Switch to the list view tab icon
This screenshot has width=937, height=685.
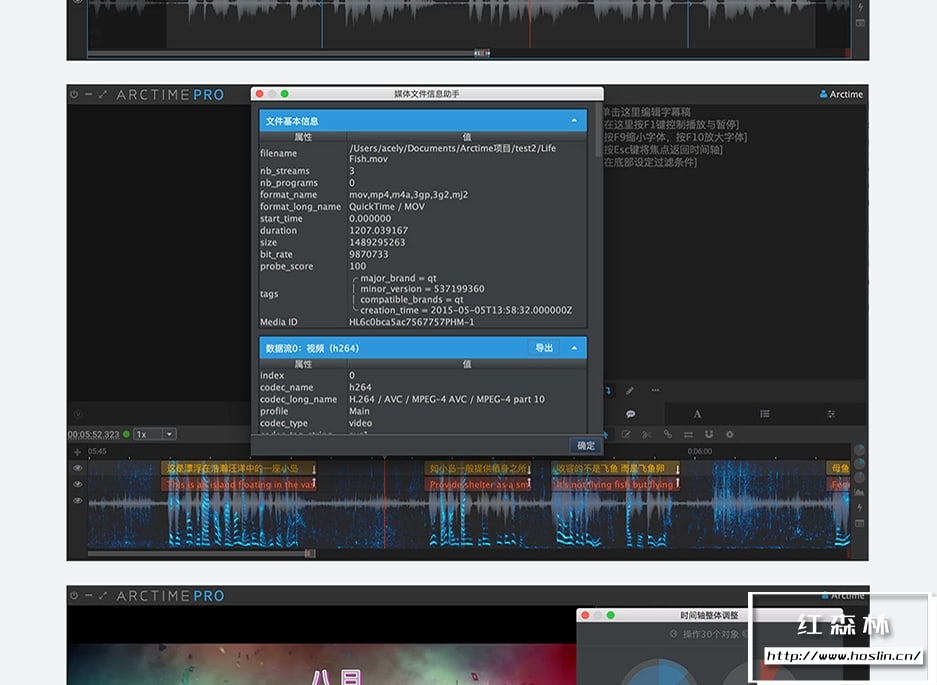point(764,414)
